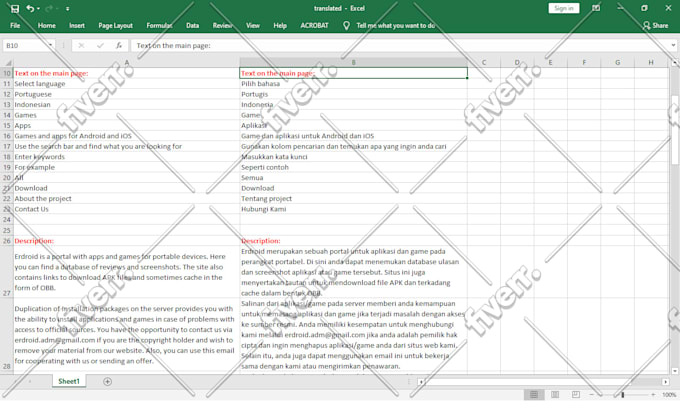Click the Share button

coord(655,25)
